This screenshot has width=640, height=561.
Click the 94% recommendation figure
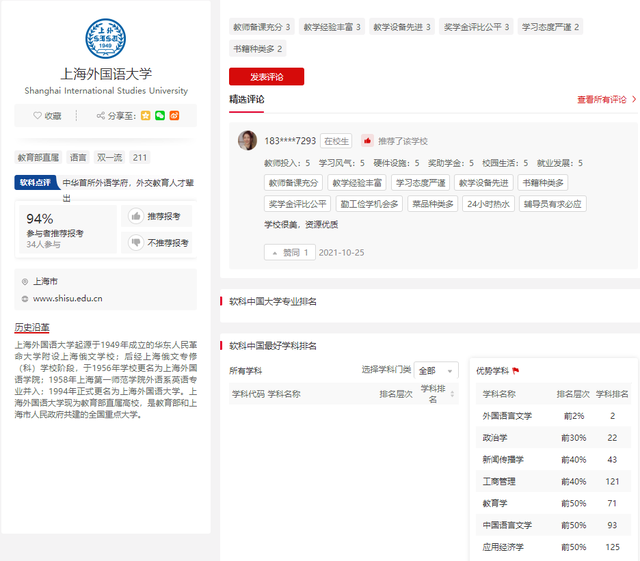[40, 219]
